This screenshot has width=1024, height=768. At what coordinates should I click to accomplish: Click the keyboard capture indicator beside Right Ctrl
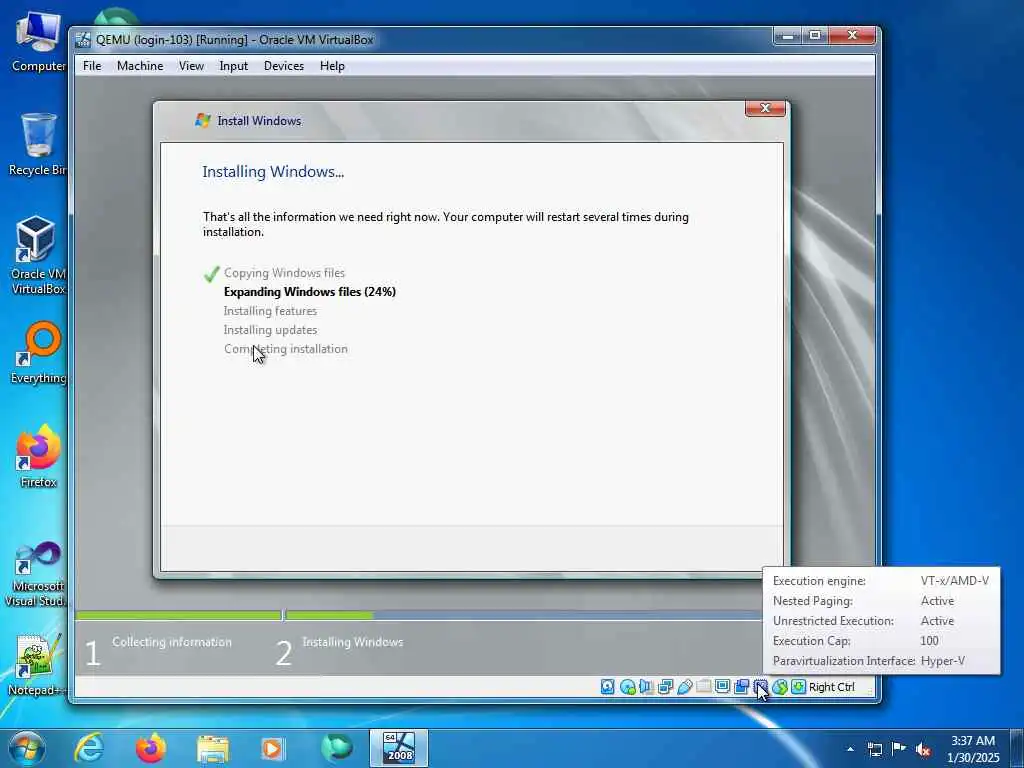(798, 686)
